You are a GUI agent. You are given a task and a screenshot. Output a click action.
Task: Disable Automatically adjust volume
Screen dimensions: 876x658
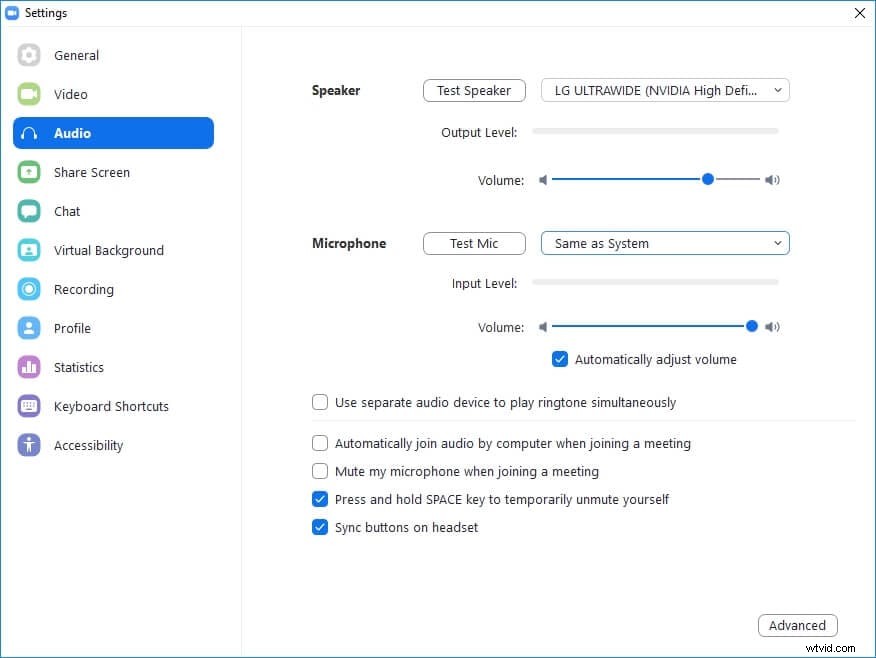[560, 359]
